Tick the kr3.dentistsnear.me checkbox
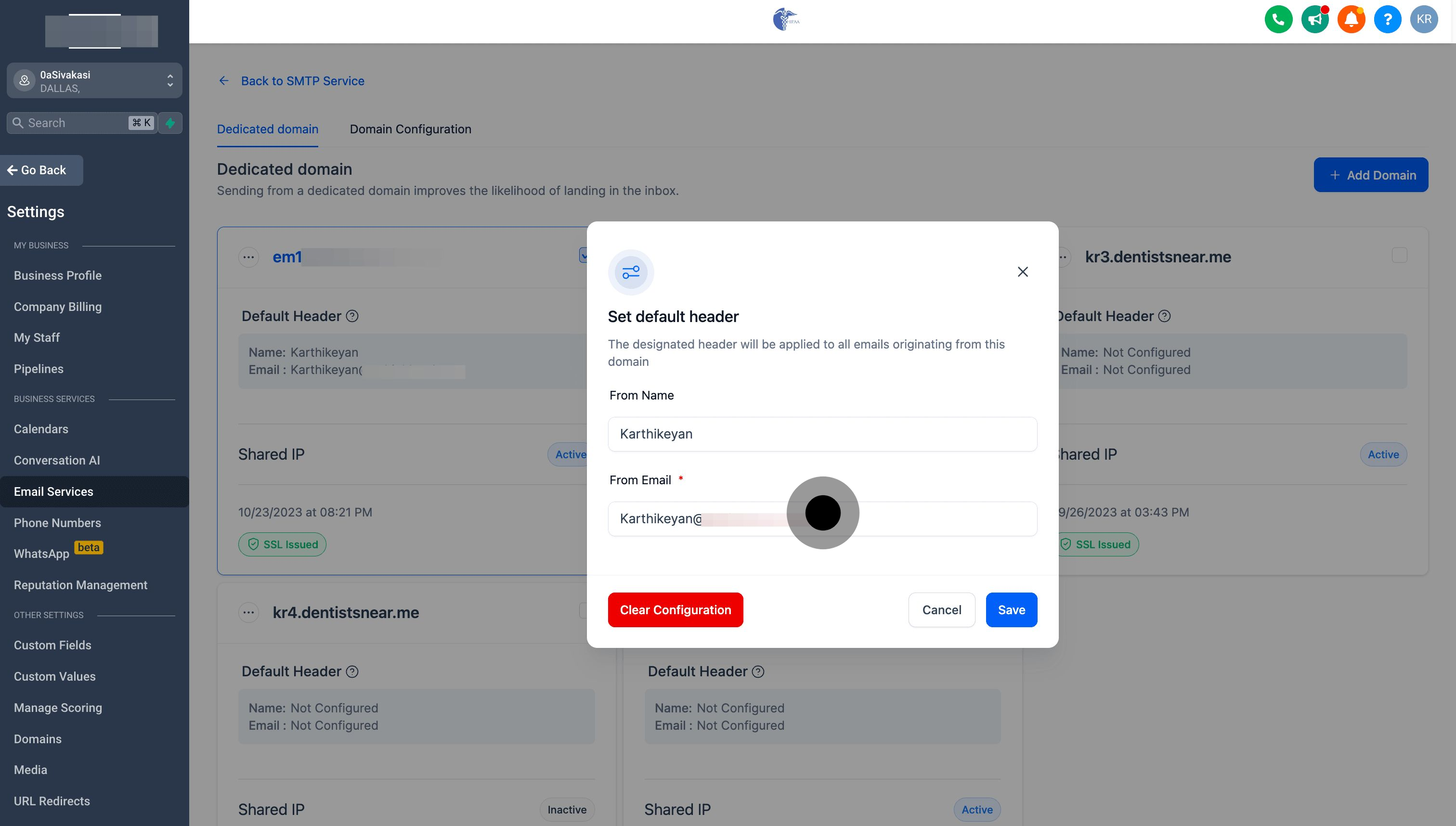The image size is (1456, 826). pos(1399,255)
